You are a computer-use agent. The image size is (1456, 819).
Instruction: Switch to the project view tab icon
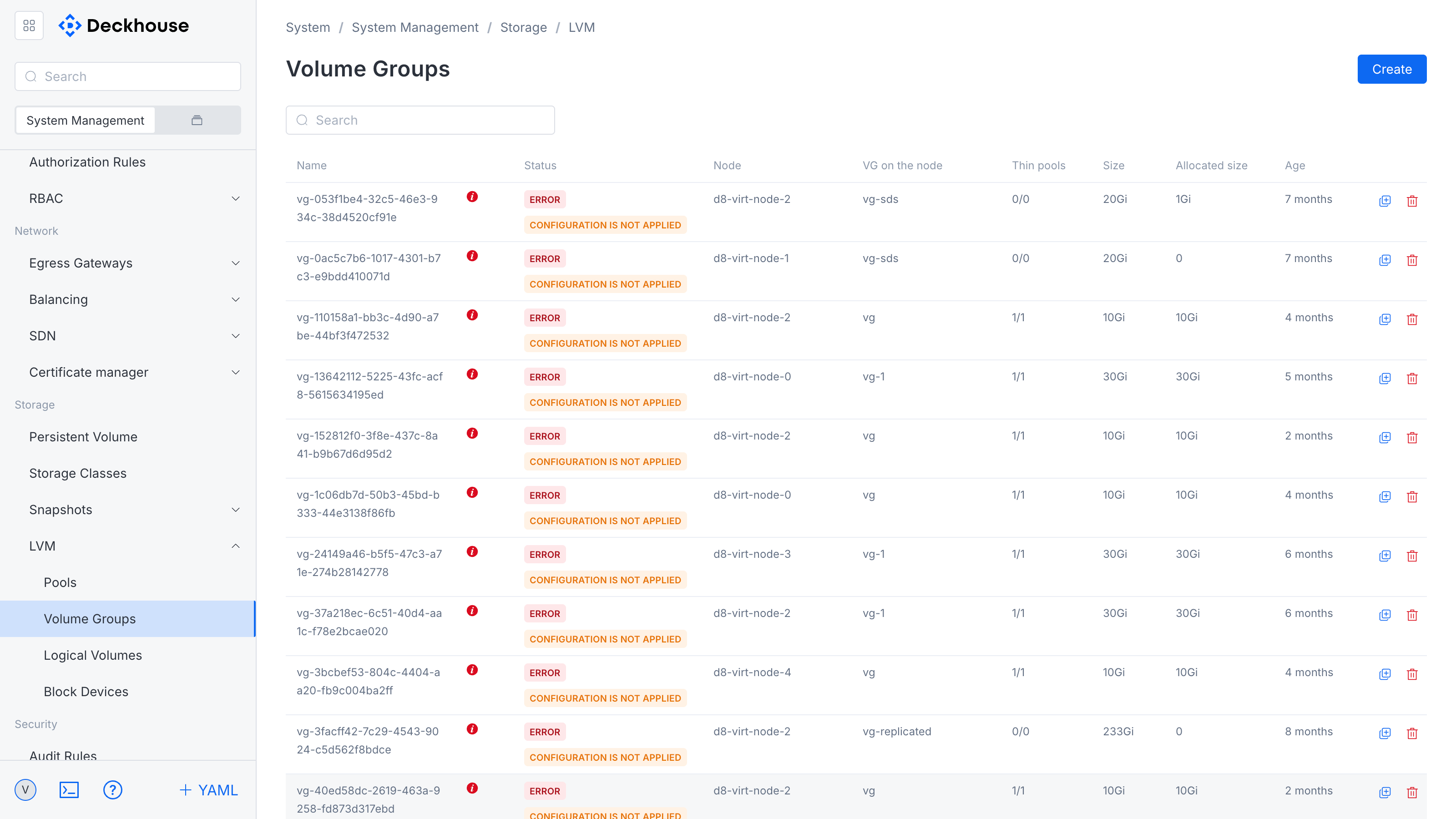pyautogui.click(x=197, y=121)
